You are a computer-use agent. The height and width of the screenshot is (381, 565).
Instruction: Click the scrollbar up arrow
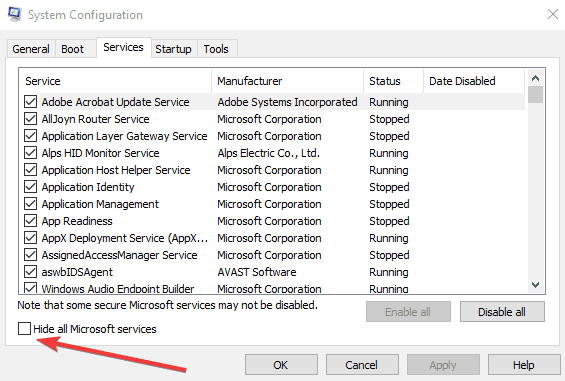(x=535, y=78)
